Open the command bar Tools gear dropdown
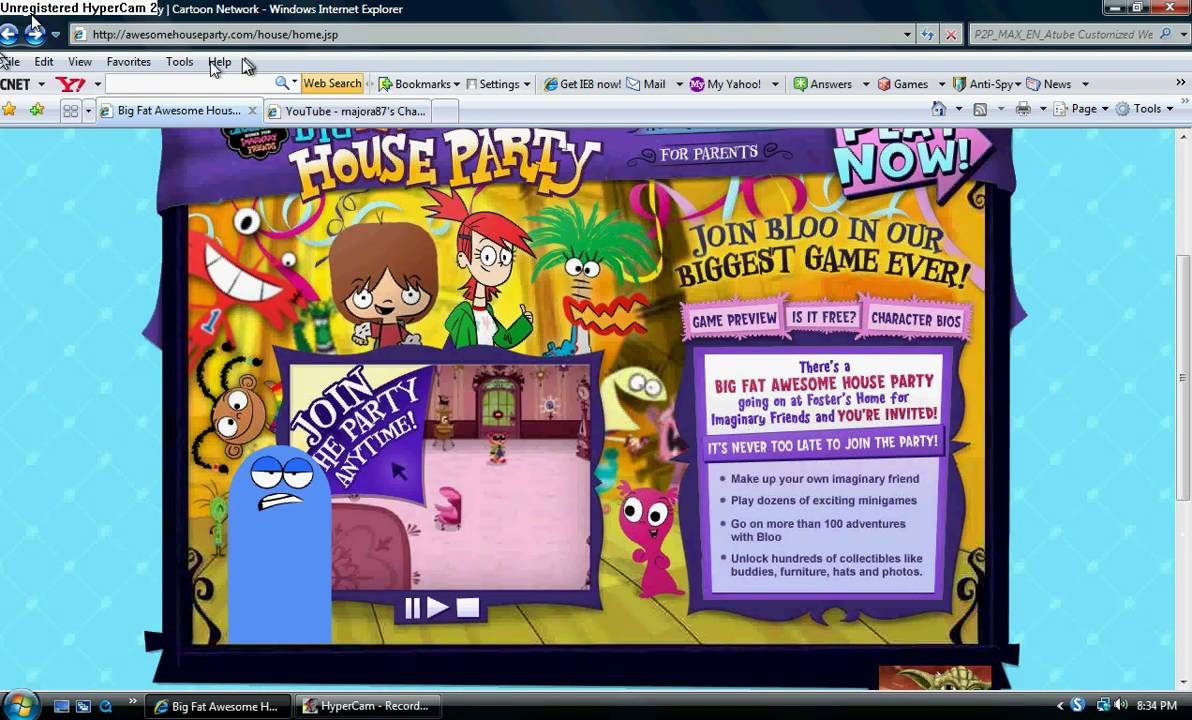The height and width of the screenshot is (720, 1192). (x=1145, y=109)
